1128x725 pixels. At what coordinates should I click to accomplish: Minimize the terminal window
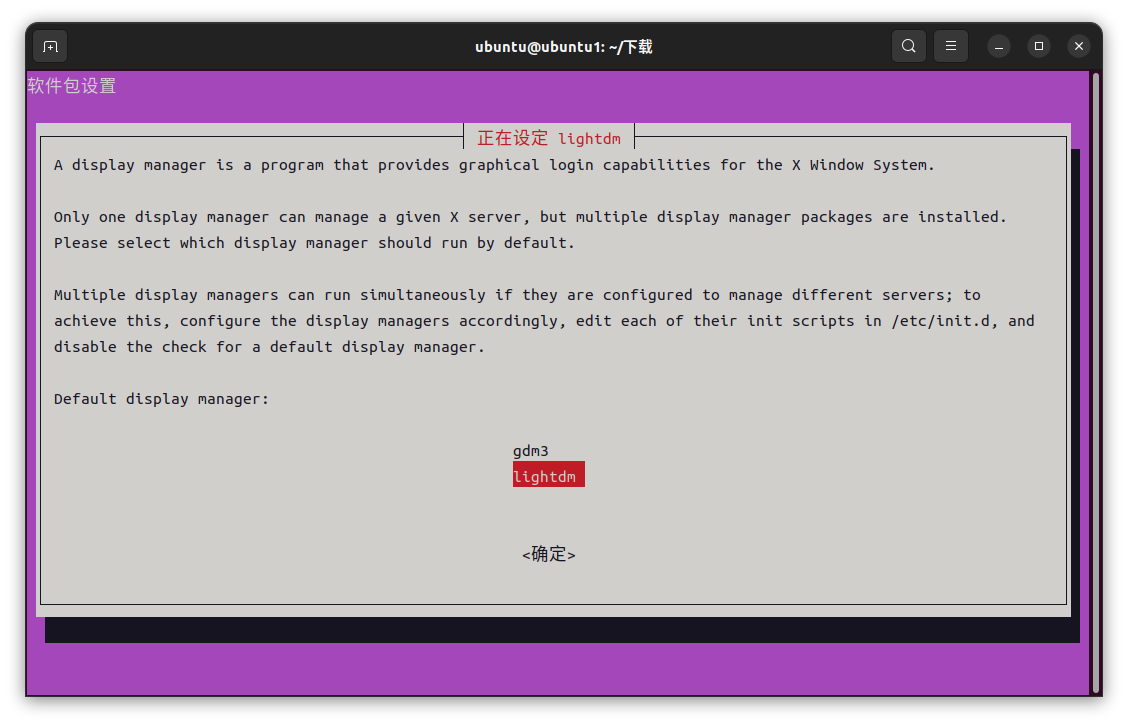[x=999, y=46]
